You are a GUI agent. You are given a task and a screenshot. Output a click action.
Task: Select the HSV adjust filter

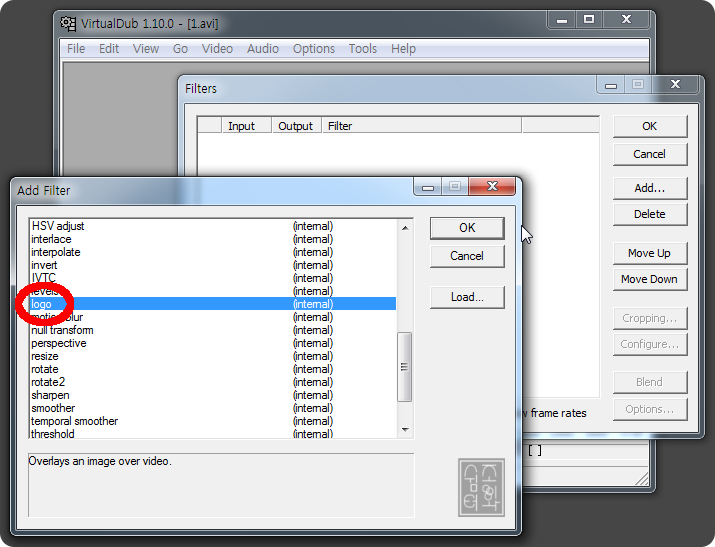pyautogui.click(x=213, y=226)
